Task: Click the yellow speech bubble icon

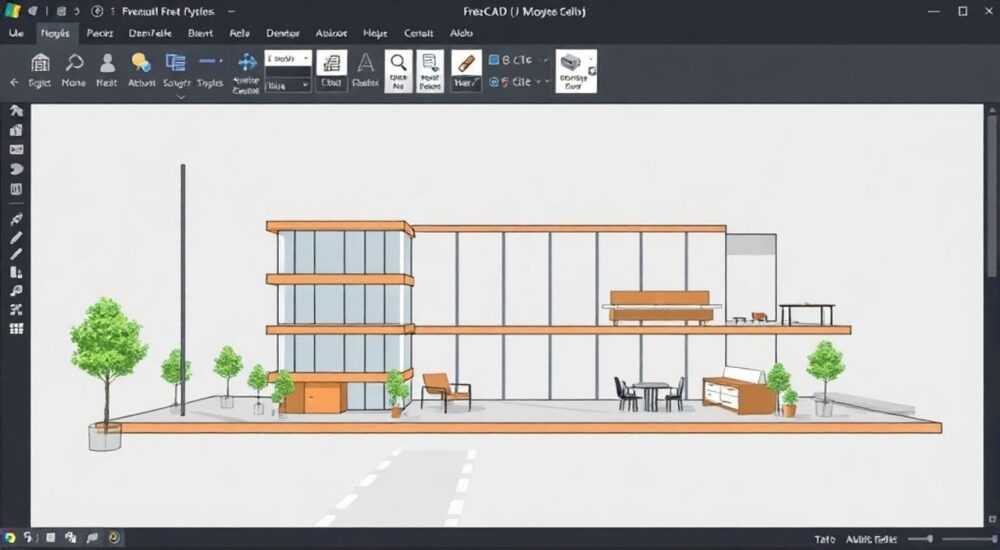Action: pos(141,63)
